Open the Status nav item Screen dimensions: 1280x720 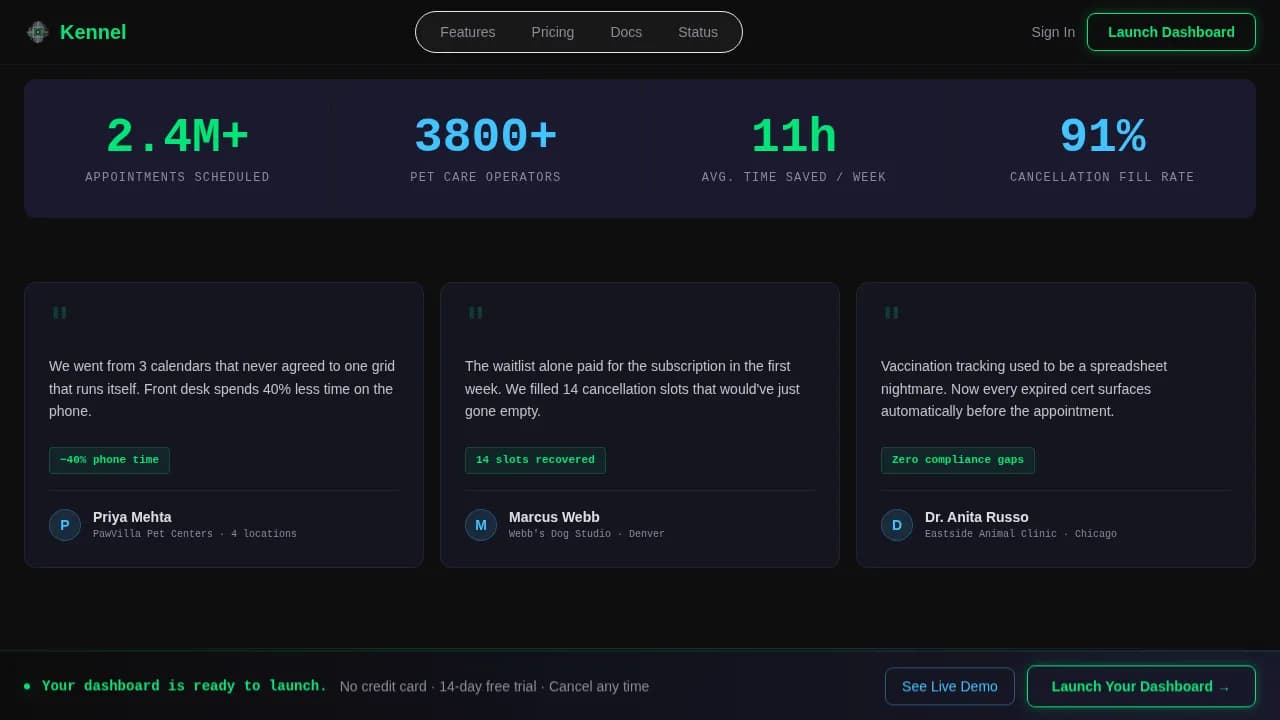[x=698, y=32]
